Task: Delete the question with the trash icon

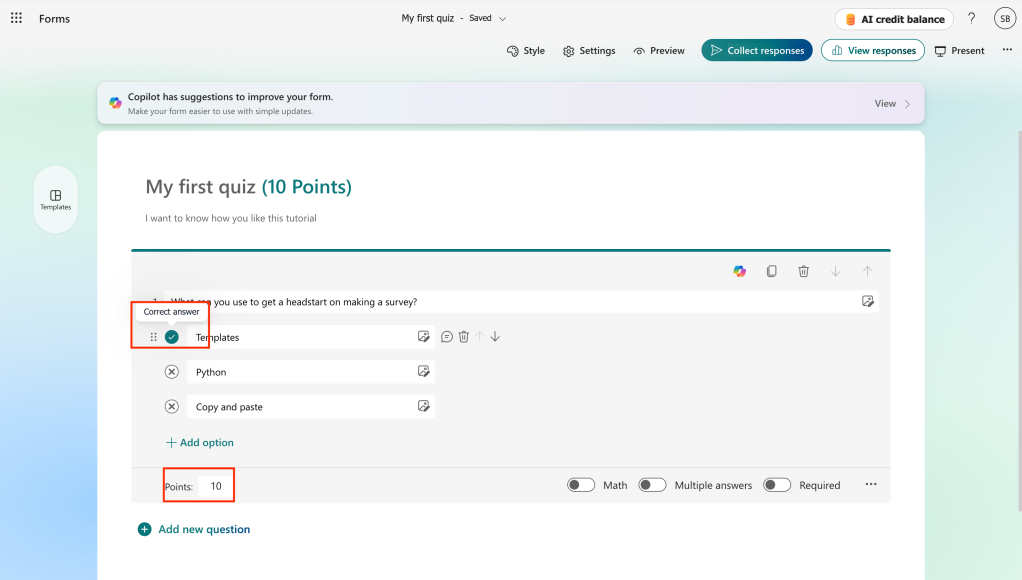Action: (x=803, y=271)
